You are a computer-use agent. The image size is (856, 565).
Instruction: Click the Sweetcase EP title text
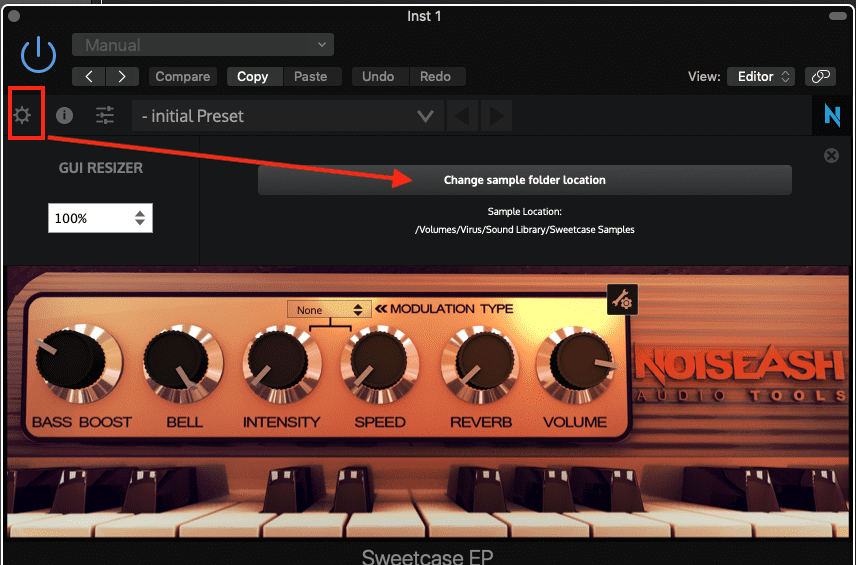tap(427, 556)
